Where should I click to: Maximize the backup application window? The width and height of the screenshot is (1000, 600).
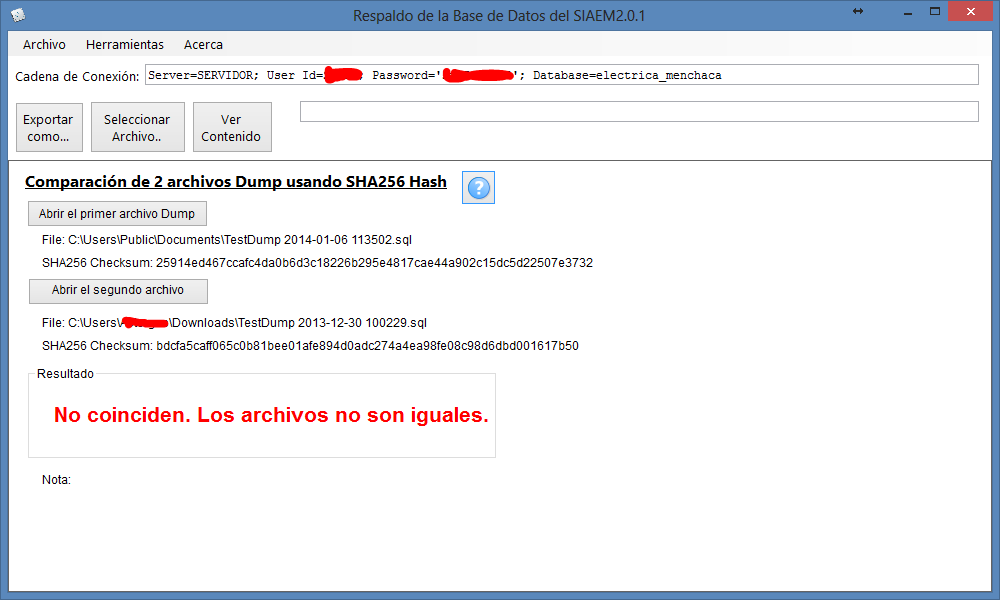[x=934, y=12]
